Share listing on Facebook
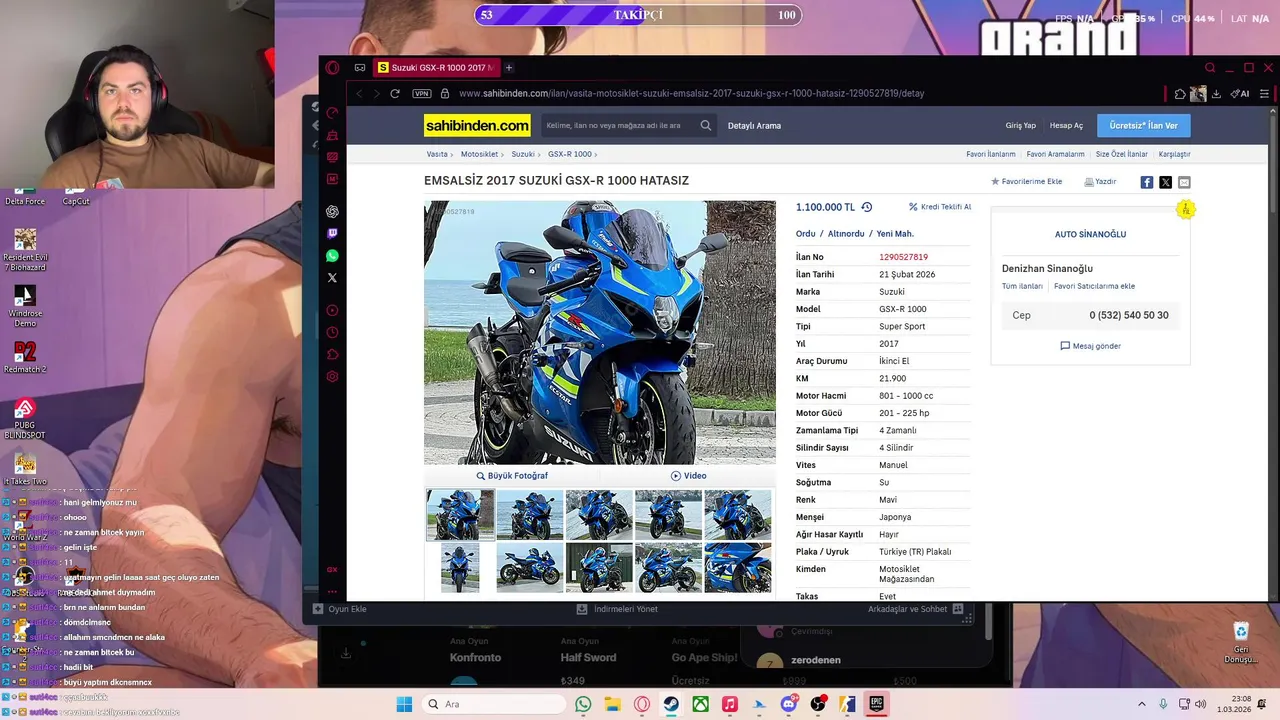The width and height of the screenshot is (1280, 720). [x=1147, y=182]
